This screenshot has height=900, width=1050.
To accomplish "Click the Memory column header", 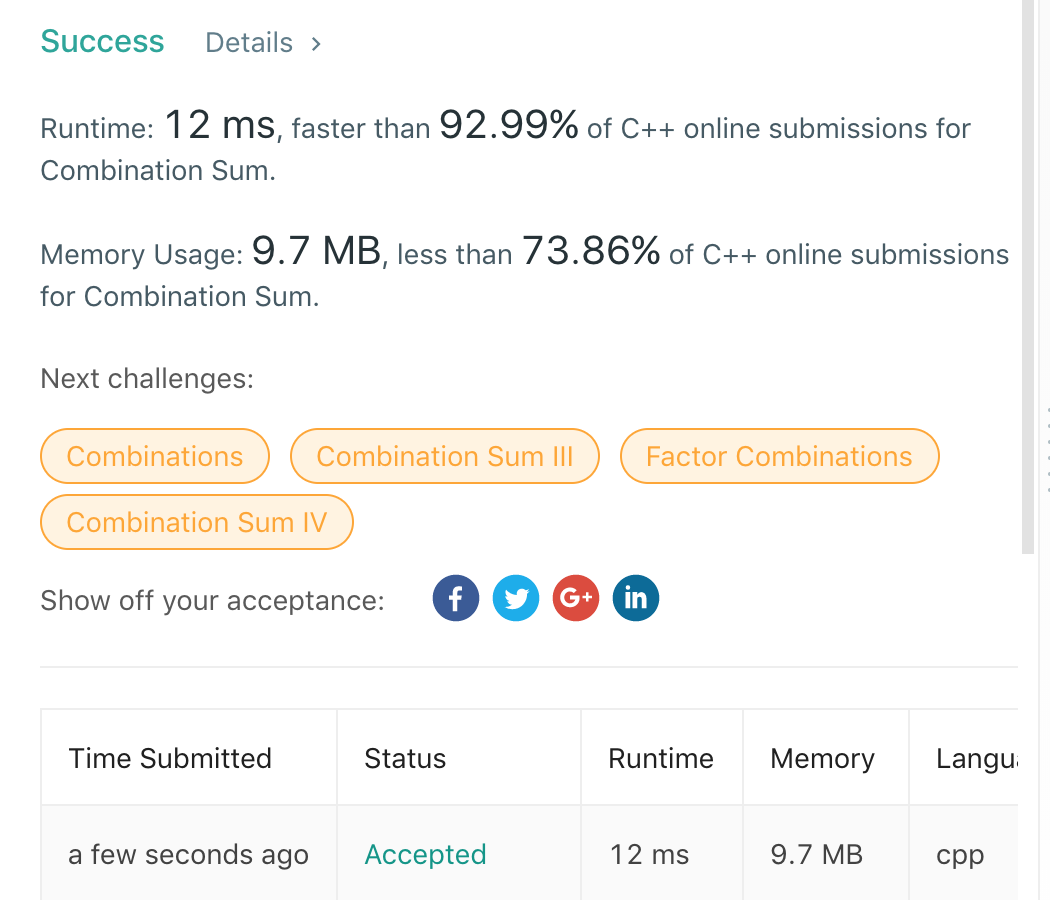I will [x=822, y=758].
